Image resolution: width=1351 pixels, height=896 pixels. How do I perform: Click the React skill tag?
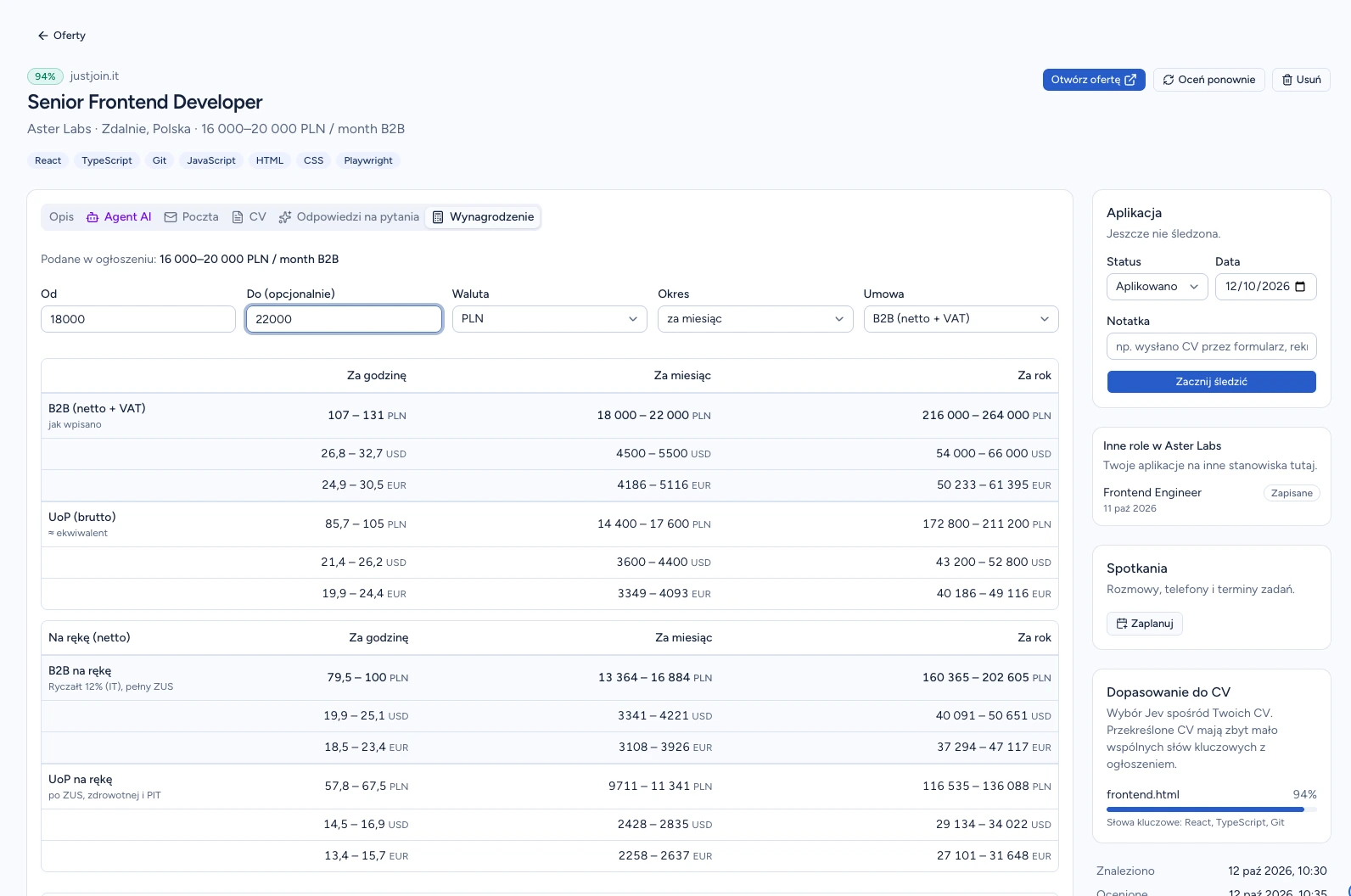pos(48,160)
